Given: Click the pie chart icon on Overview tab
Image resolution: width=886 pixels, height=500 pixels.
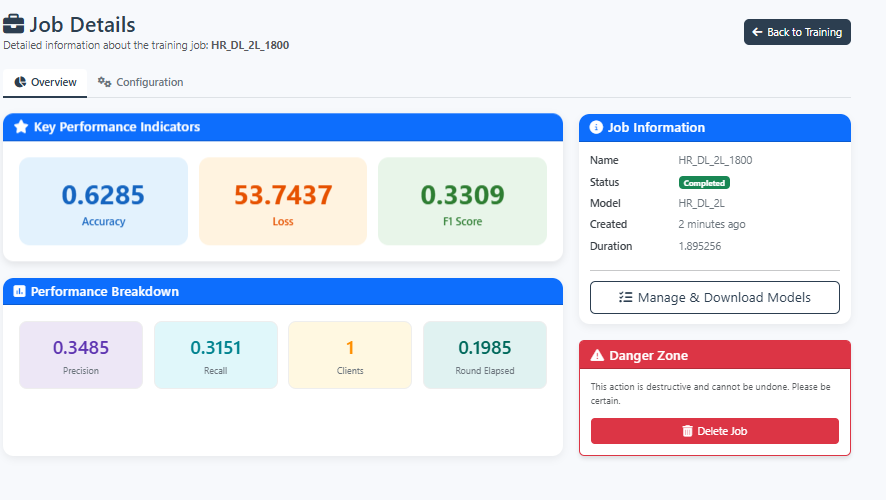Looking at the screenshot, I should pos(20,82).
